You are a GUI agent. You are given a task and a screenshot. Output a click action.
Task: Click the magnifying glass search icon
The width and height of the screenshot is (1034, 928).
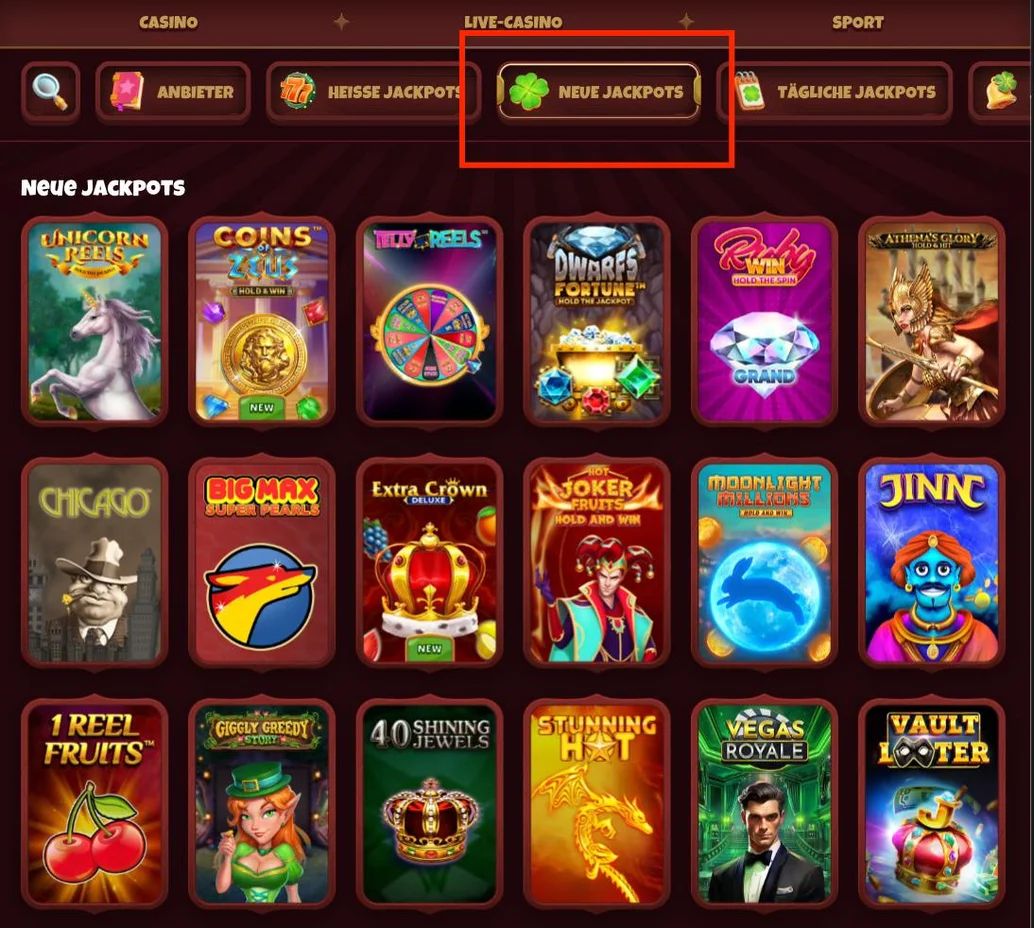[50, 92]
